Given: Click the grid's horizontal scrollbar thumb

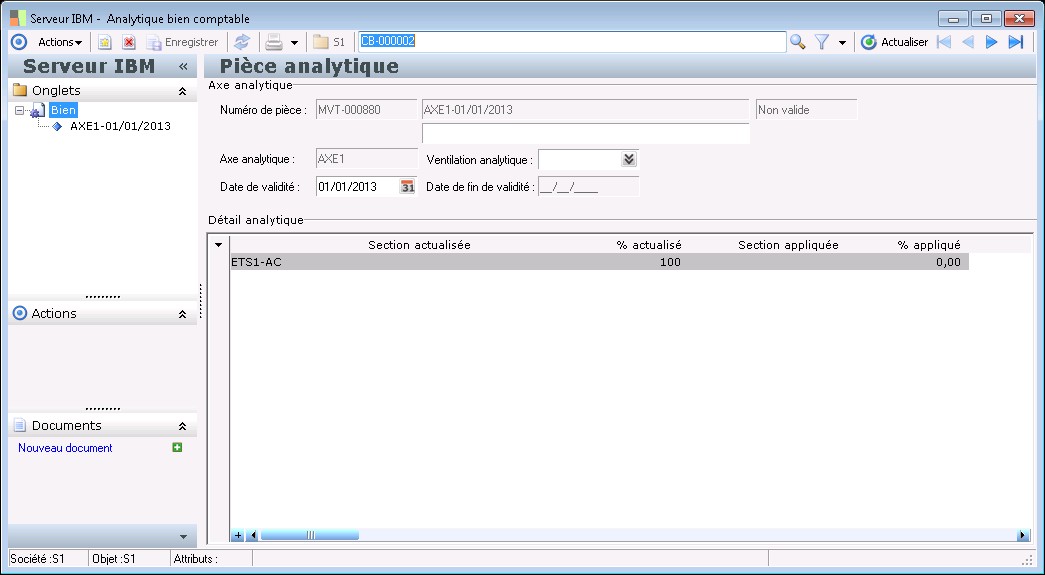Looking at the screenshot, I should (x=310, y=535).
